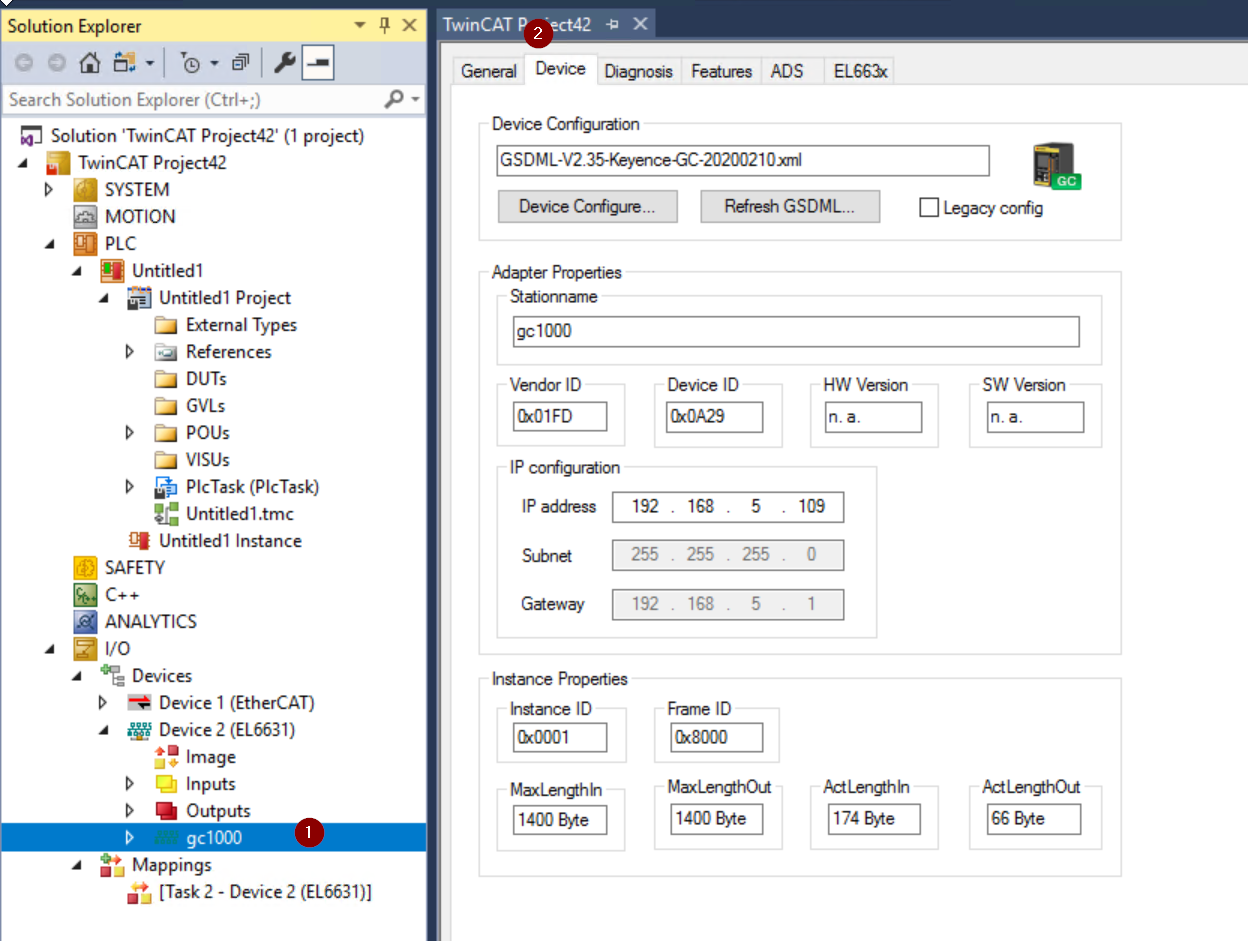Select the Device tab

[561, 69]
